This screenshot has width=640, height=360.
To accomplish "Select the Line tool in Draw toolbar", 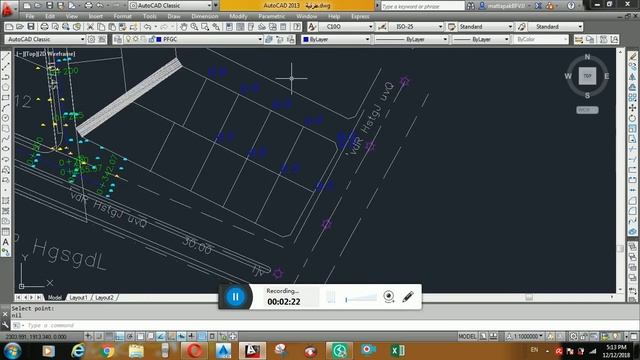I will click(6, 57).
